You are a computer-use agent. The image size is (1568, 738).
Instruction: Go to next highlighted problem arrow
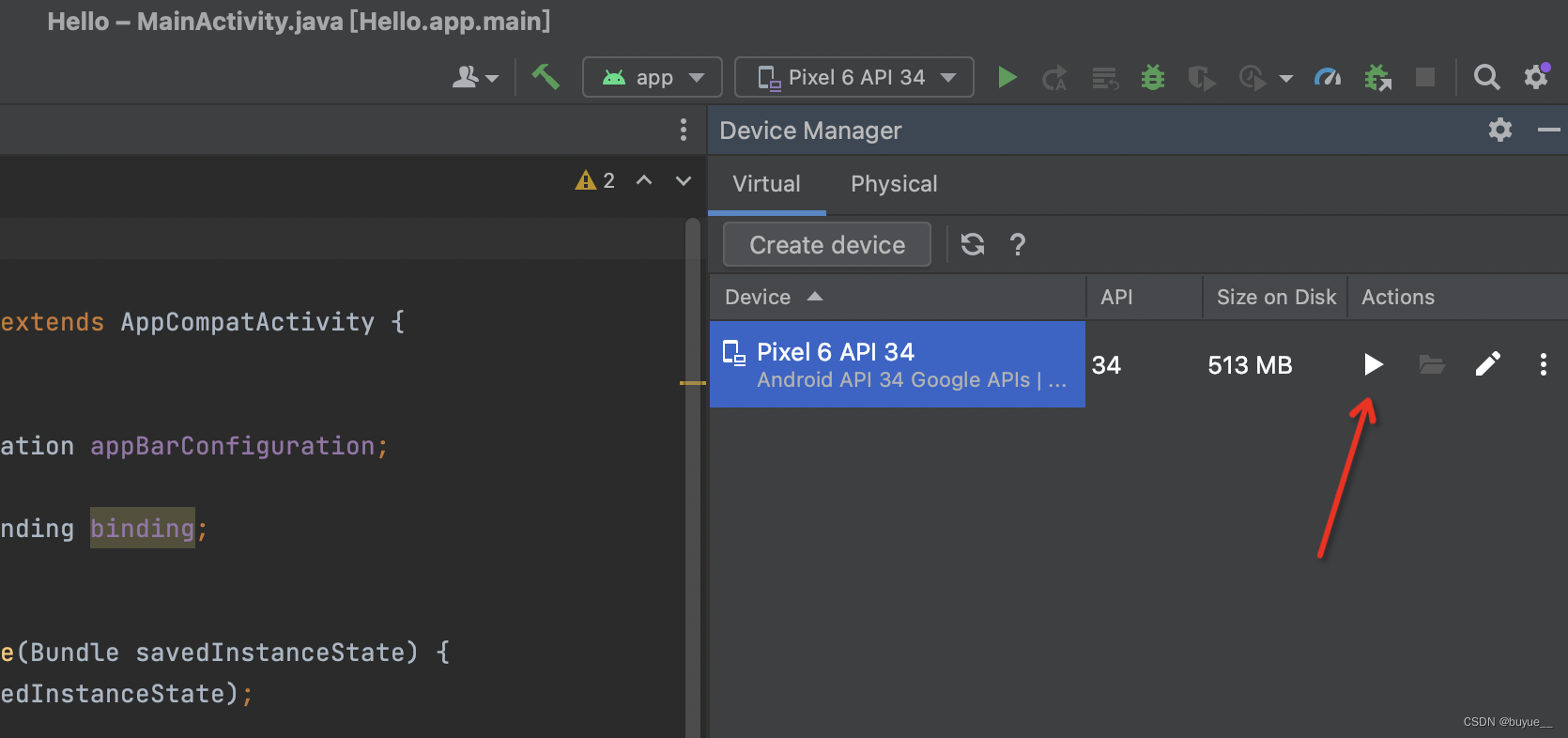684,180
